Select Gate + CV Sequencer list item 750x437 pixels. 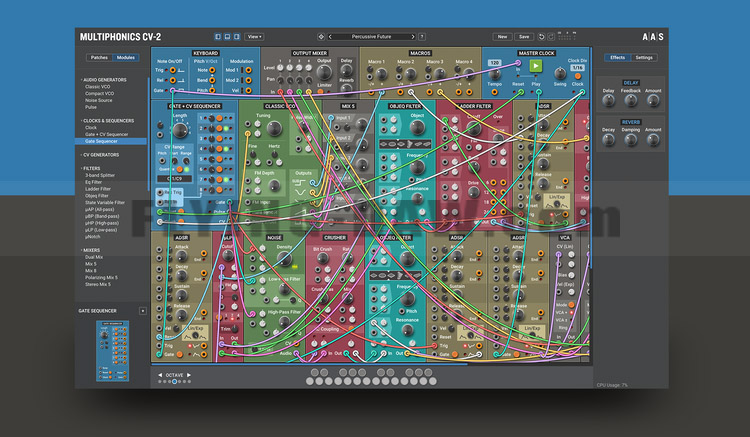tap(106, 135)
